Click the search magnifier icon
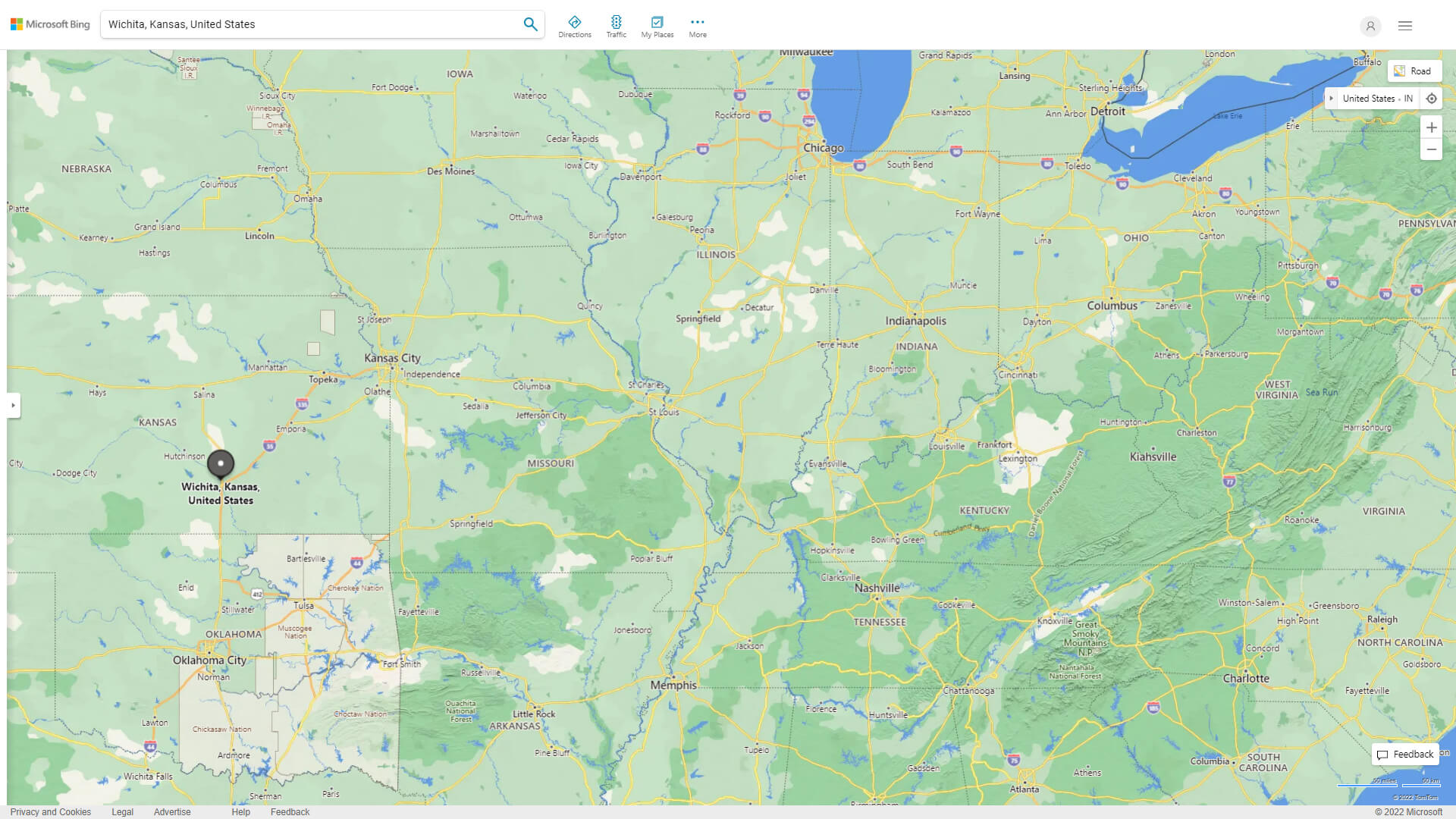The image size is (1456, 819). [x=530, y=24]
